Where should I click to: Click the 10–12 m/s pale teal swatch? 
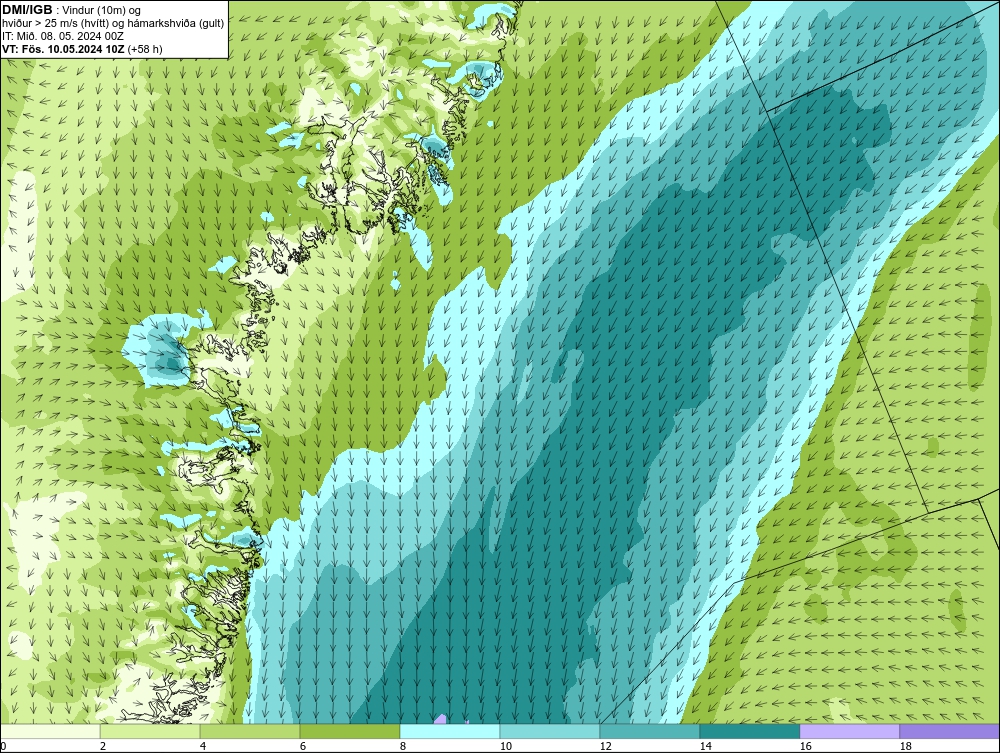550,731
